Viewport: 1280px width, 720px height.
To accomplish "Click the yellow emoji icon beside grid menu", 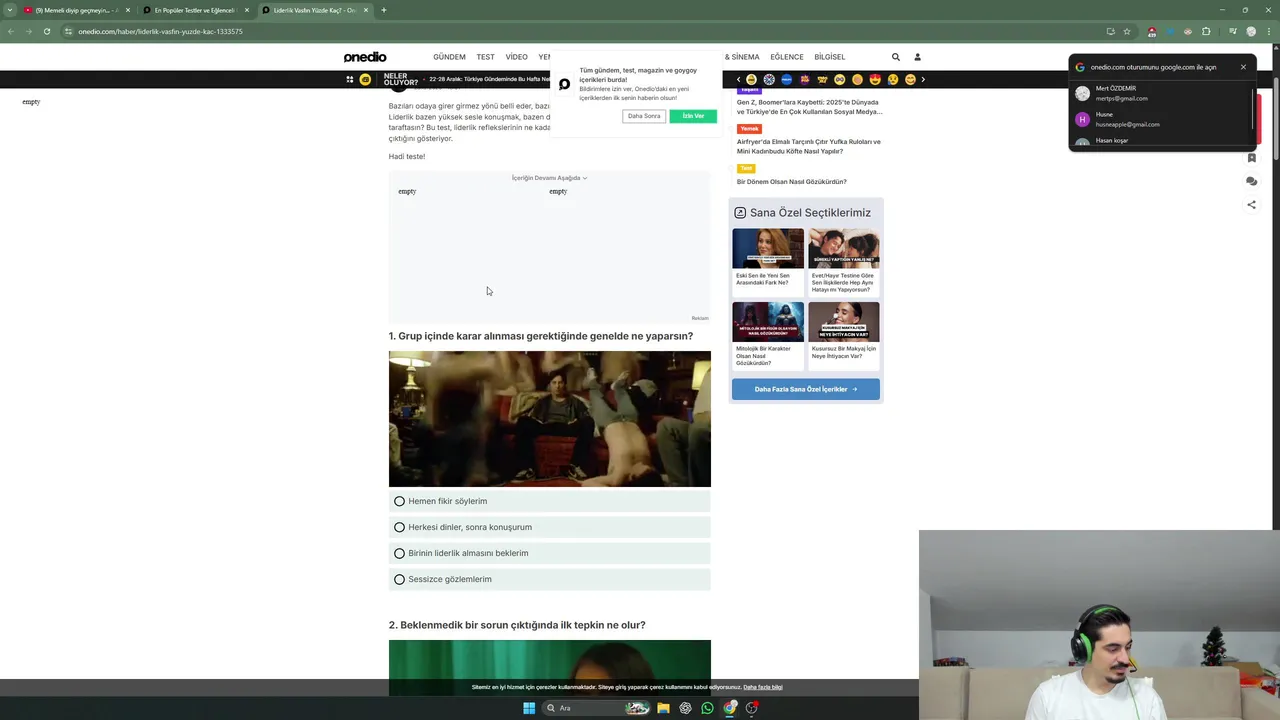I will (x=365, y=79).
